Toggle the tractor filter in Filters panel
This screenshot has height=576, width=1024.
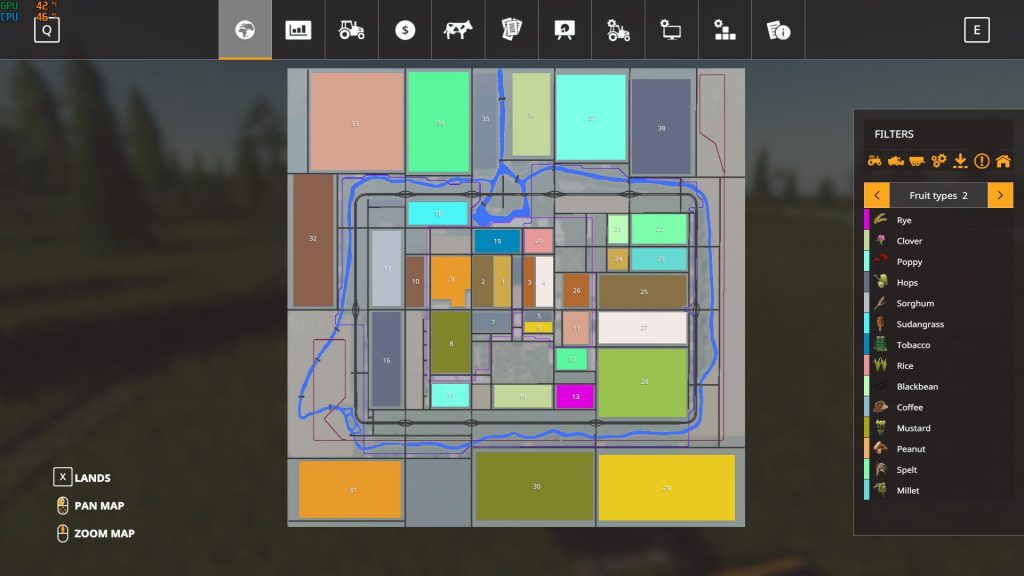(875, 161)
